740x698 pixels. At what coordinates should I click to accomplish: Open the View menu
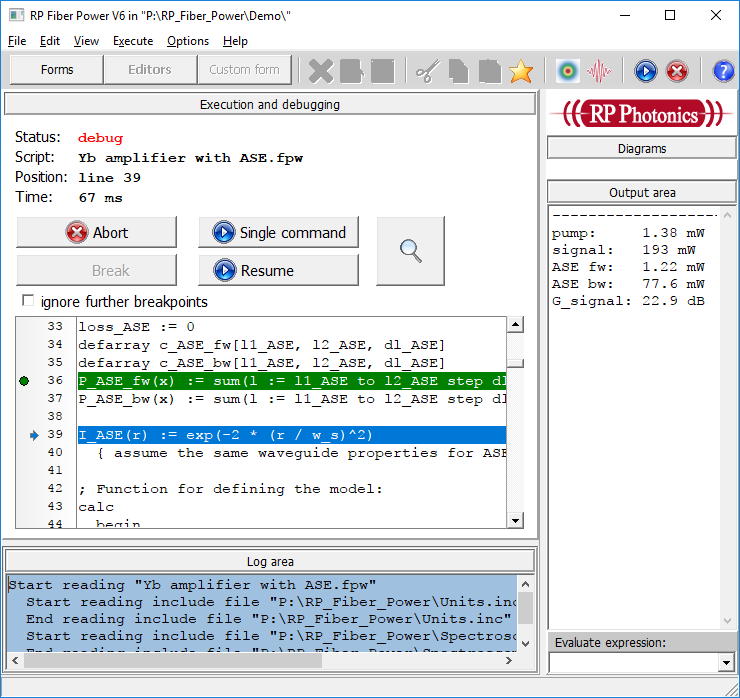(x=86, y=41)
